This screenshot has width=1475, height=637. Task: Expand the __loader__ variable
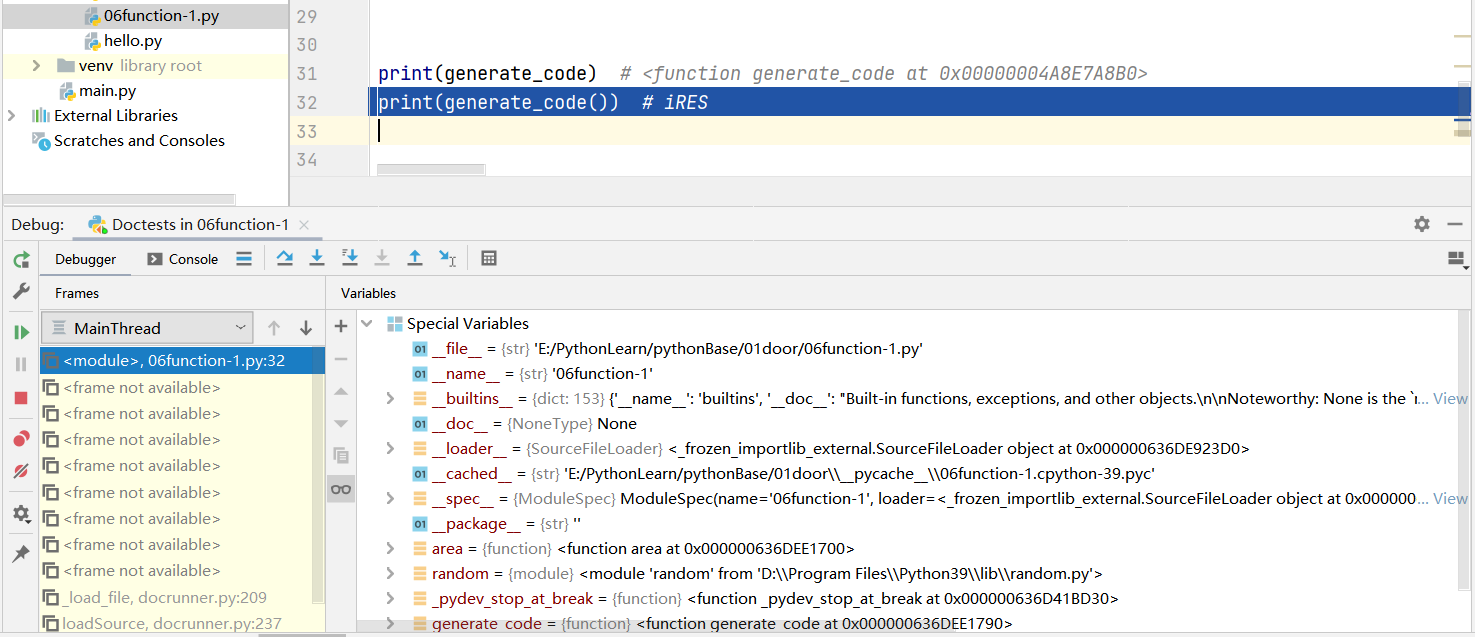391,449
